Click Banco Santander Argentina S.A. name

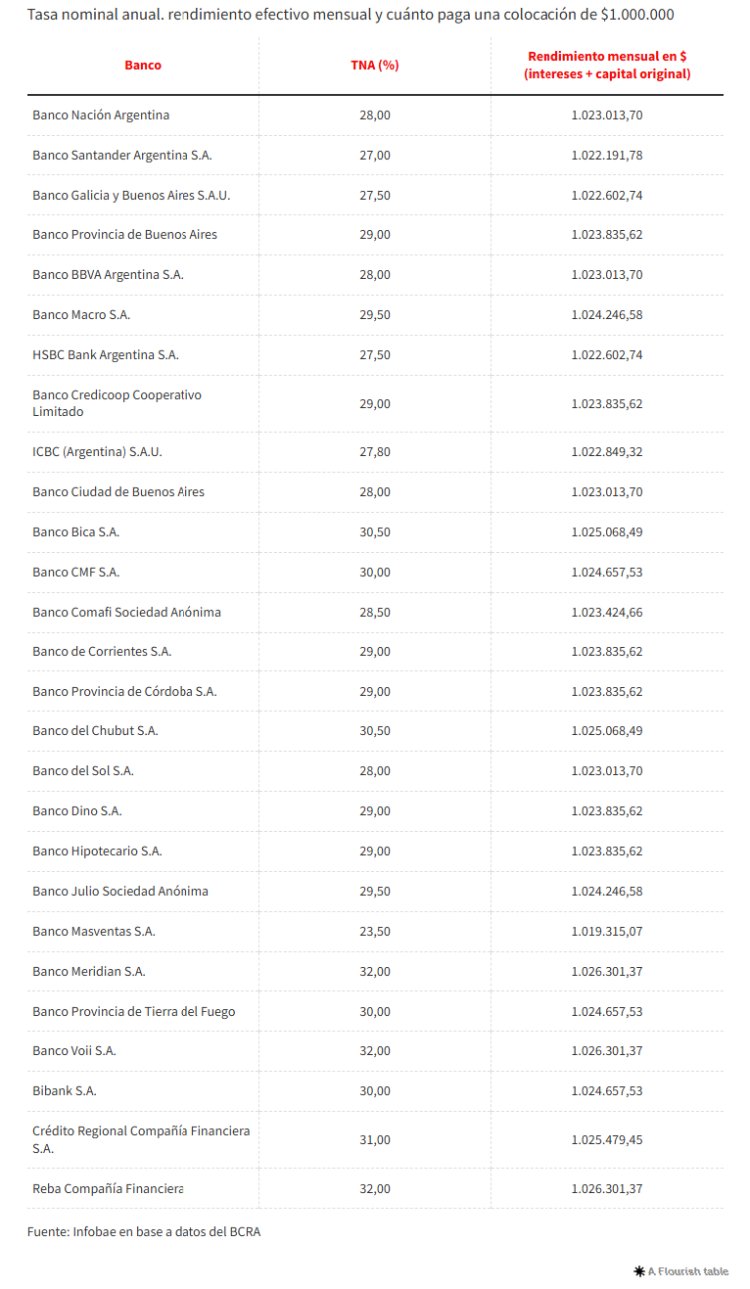click(122, 155)
